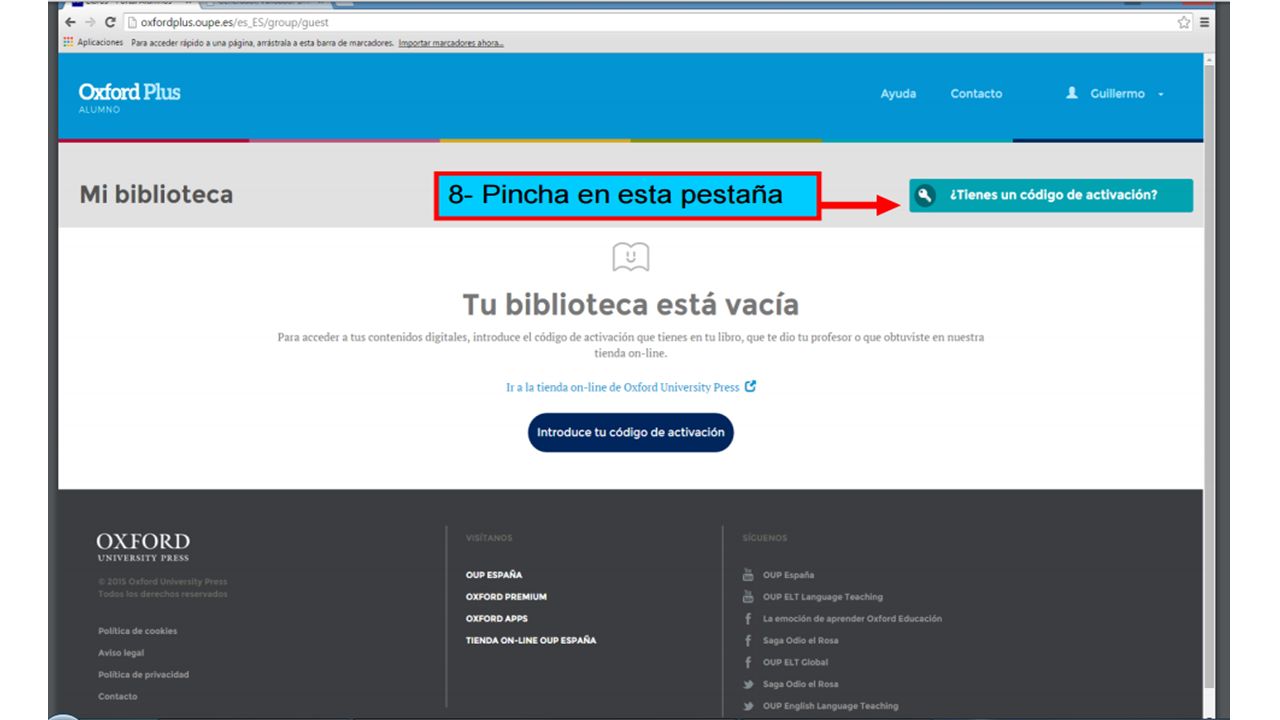Open the Guillermo user menu
The height and width of the screenshot is (720, 1280).
1116,93
